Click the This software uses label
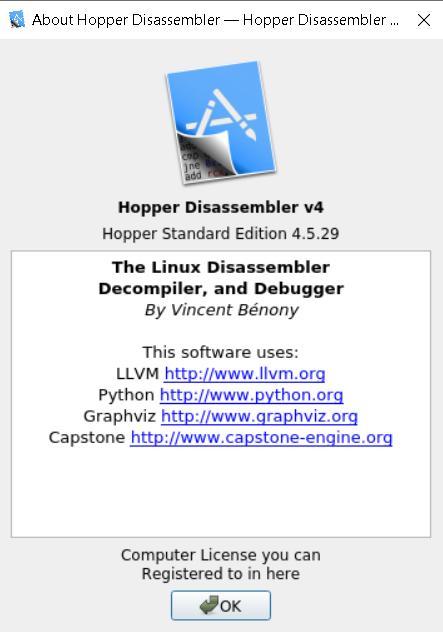The width and height of the screenshot is (443, 632). tap(220, 352)
